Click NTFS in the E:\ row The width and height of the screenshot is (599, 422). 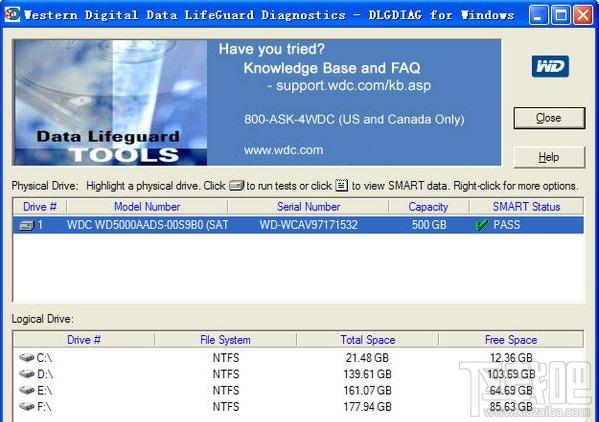226,390
